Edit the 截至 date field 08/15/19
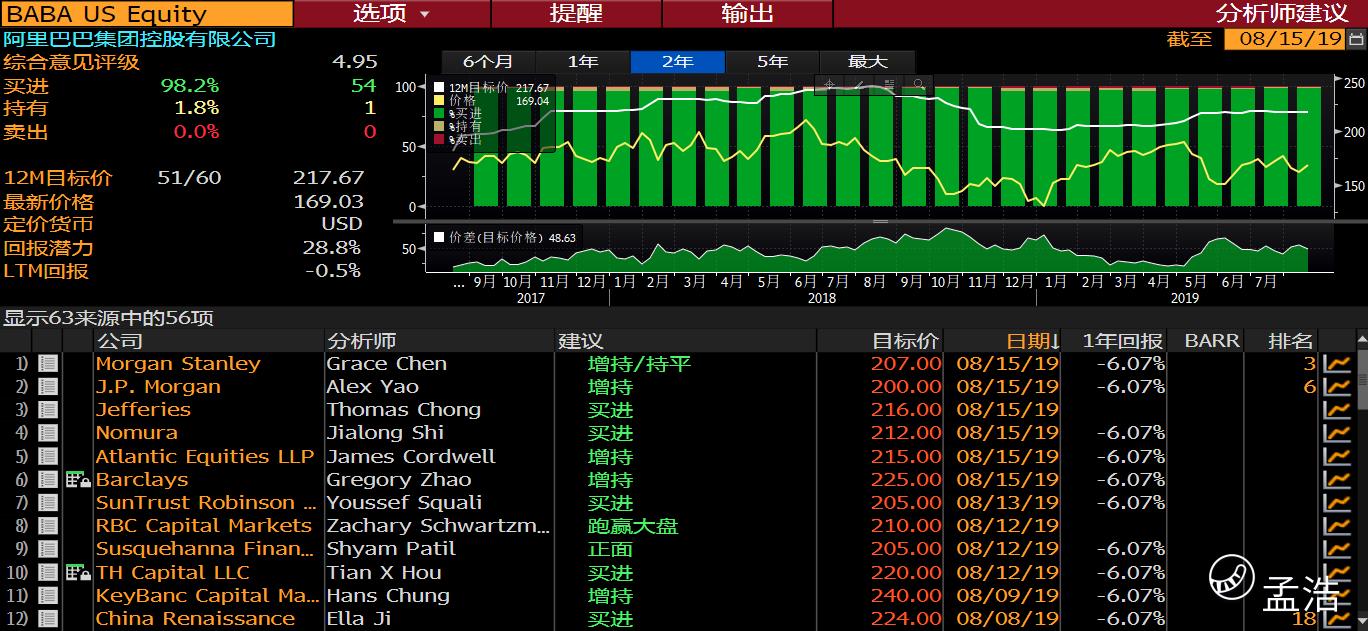 pos(1284,39)
